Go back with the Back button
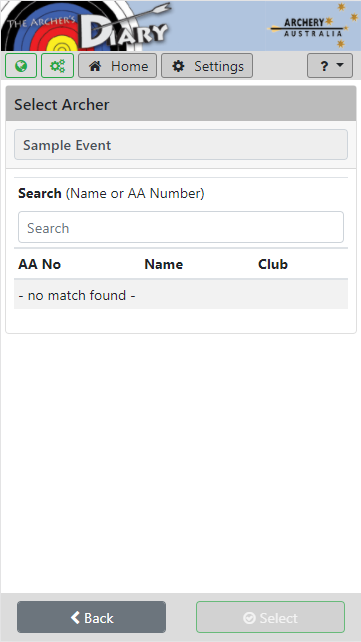361x642 pixels. pos(91,617)
